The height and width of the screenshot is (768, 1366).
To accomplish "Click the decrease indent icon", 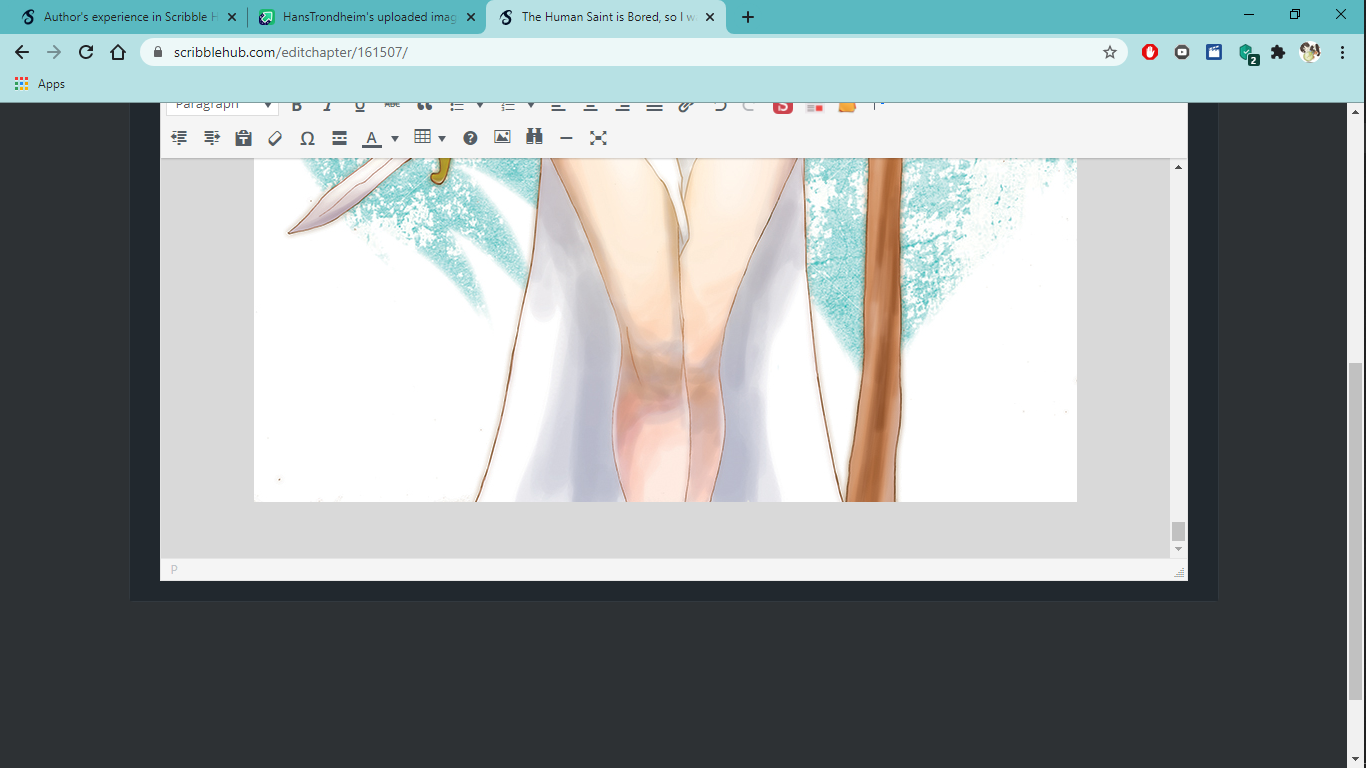I will (x=179, y=138).
